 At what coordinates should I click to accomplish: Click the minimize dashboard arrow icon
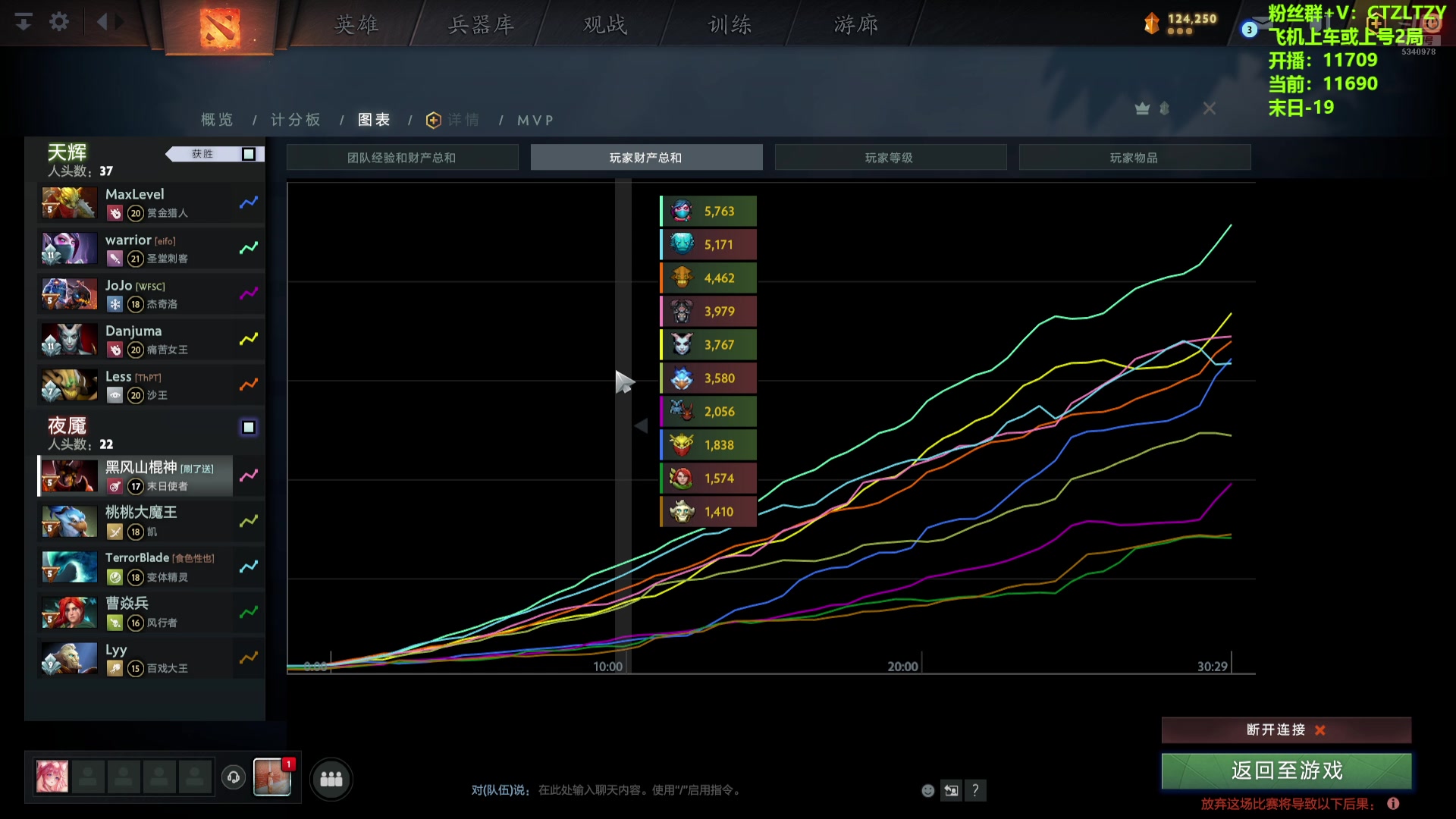(24, 22)
